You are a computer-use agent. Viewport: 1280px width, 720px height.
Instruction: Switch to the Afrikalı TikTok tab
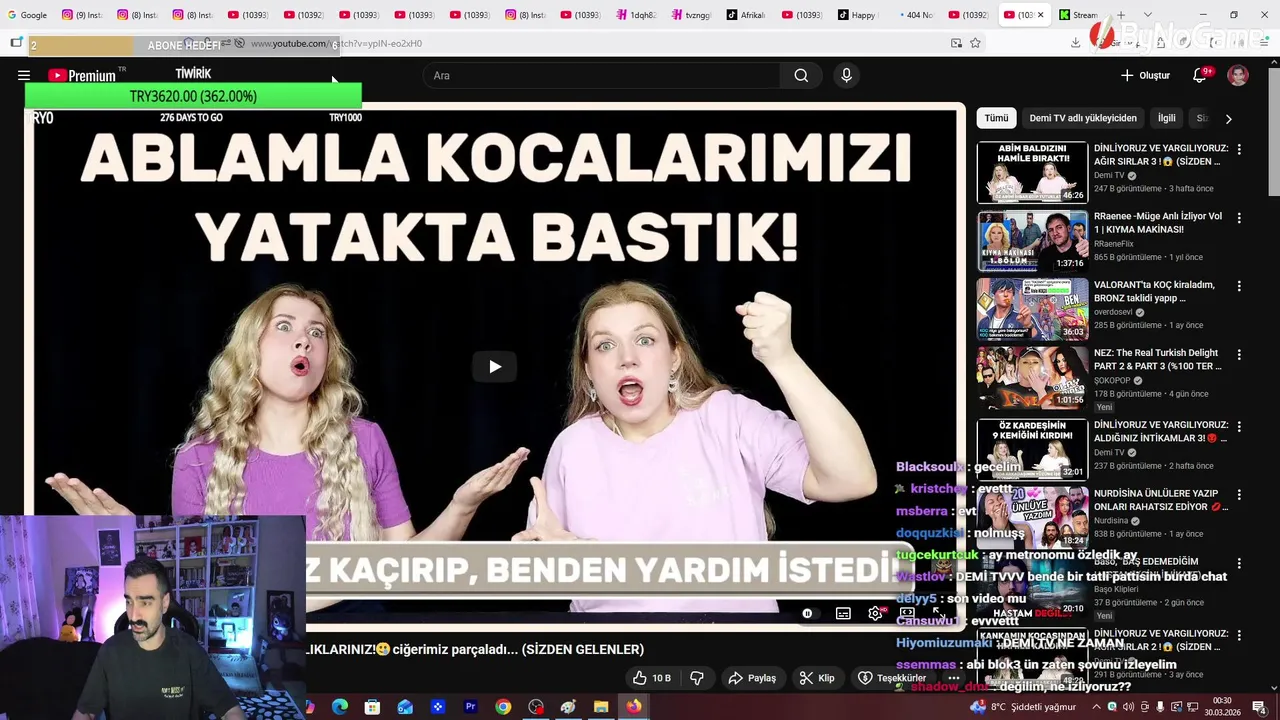click(747, 15)
